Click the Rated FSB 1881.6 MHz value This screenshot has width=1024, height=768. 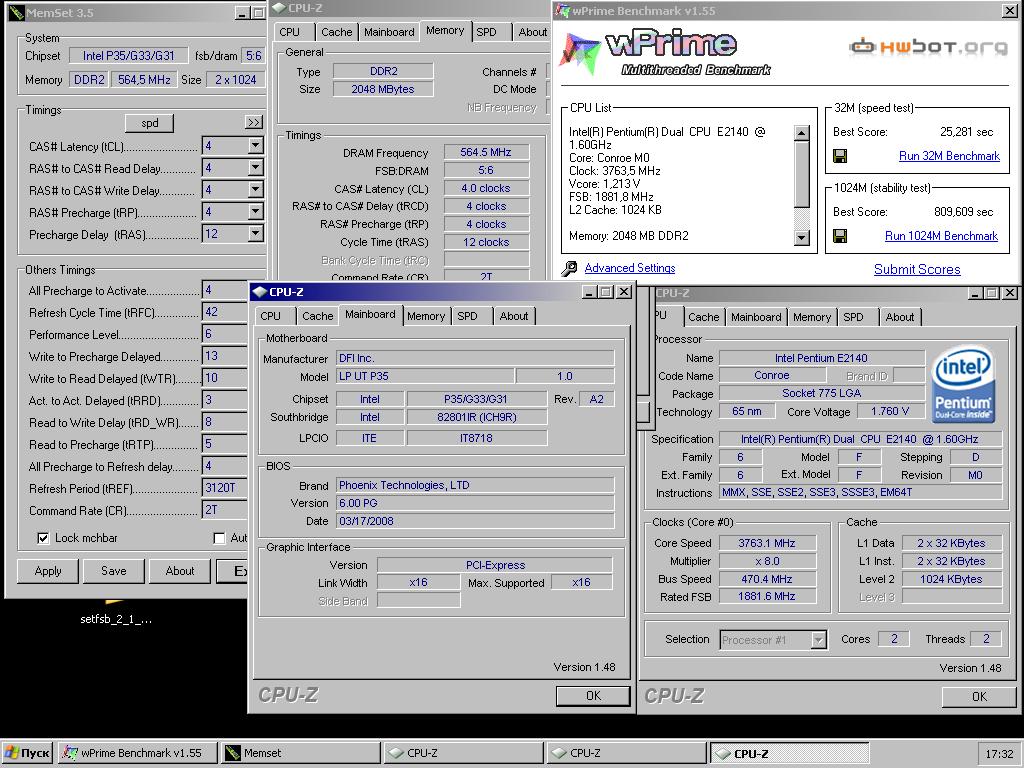[767, 596]
